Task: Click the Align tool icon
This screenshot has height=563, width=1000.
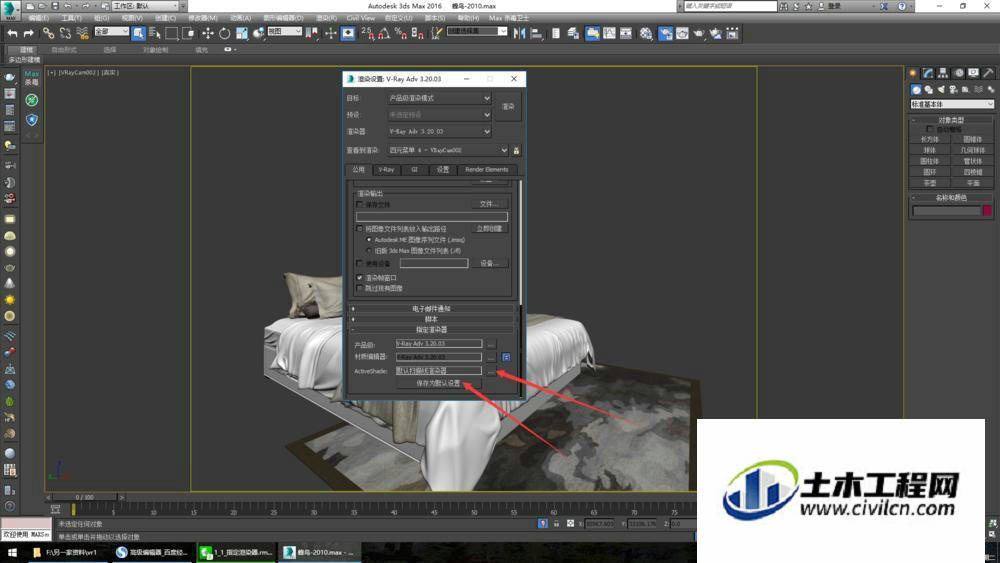Action: tap(536, 33)
